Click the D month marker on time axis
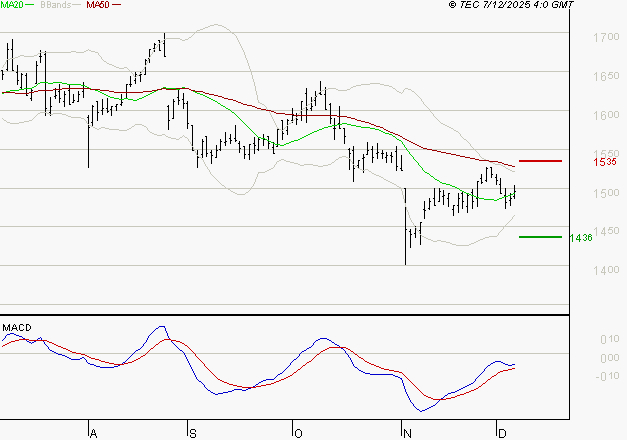The height and width of the screenshot is (440, 627). (502, 434)
